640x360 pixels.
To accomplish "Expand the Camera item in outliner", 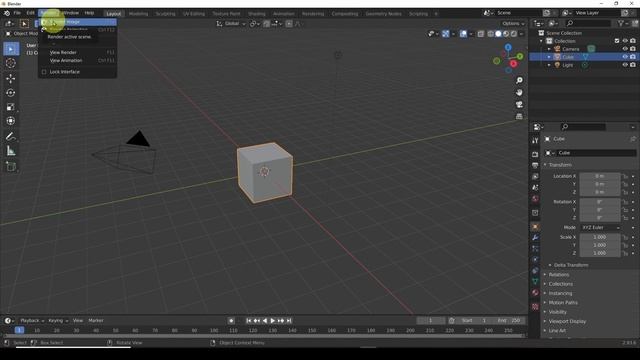I will (549, 49).
